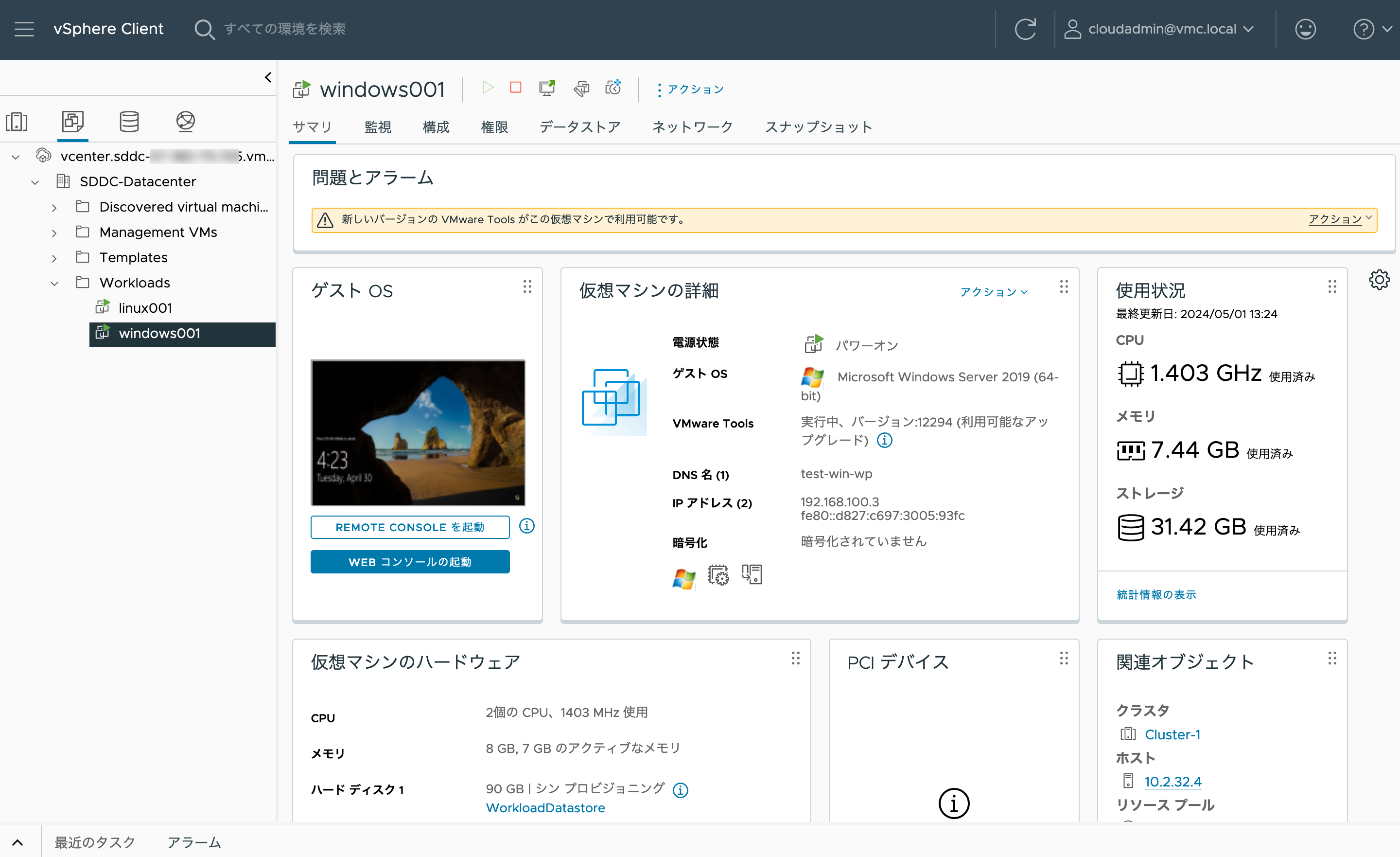Open the Networking inventory view
This screenshot has height=857, width=1400.
tap(186, 121)
